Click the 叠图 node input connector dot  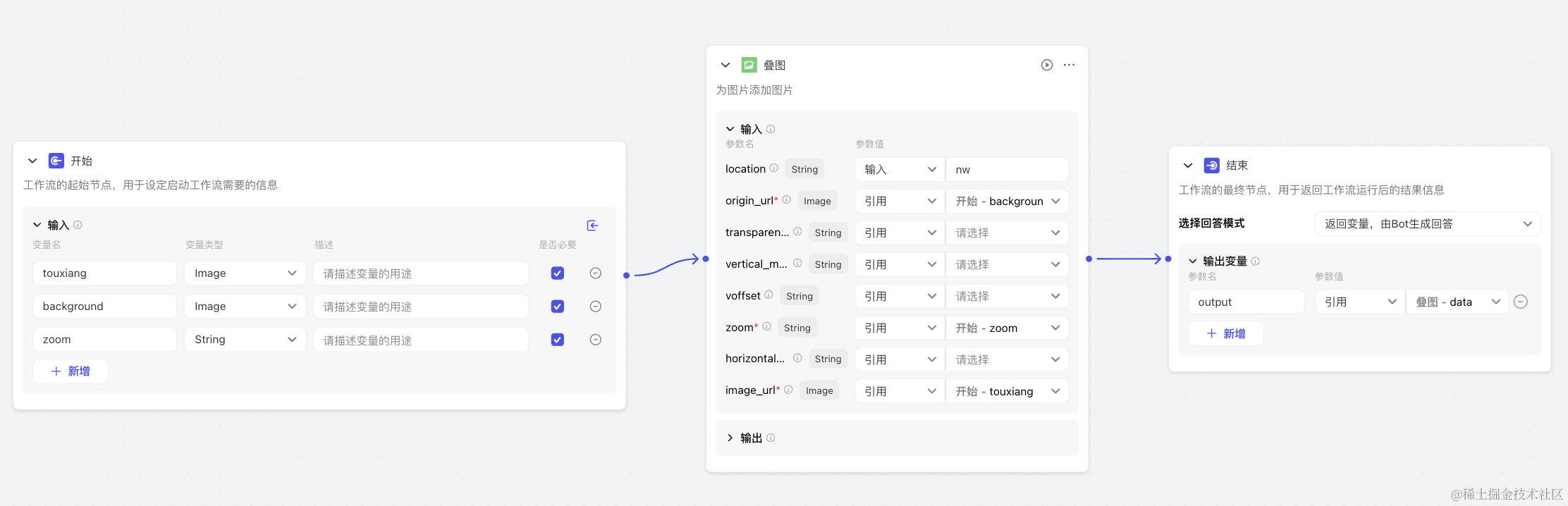pos(706,259)
